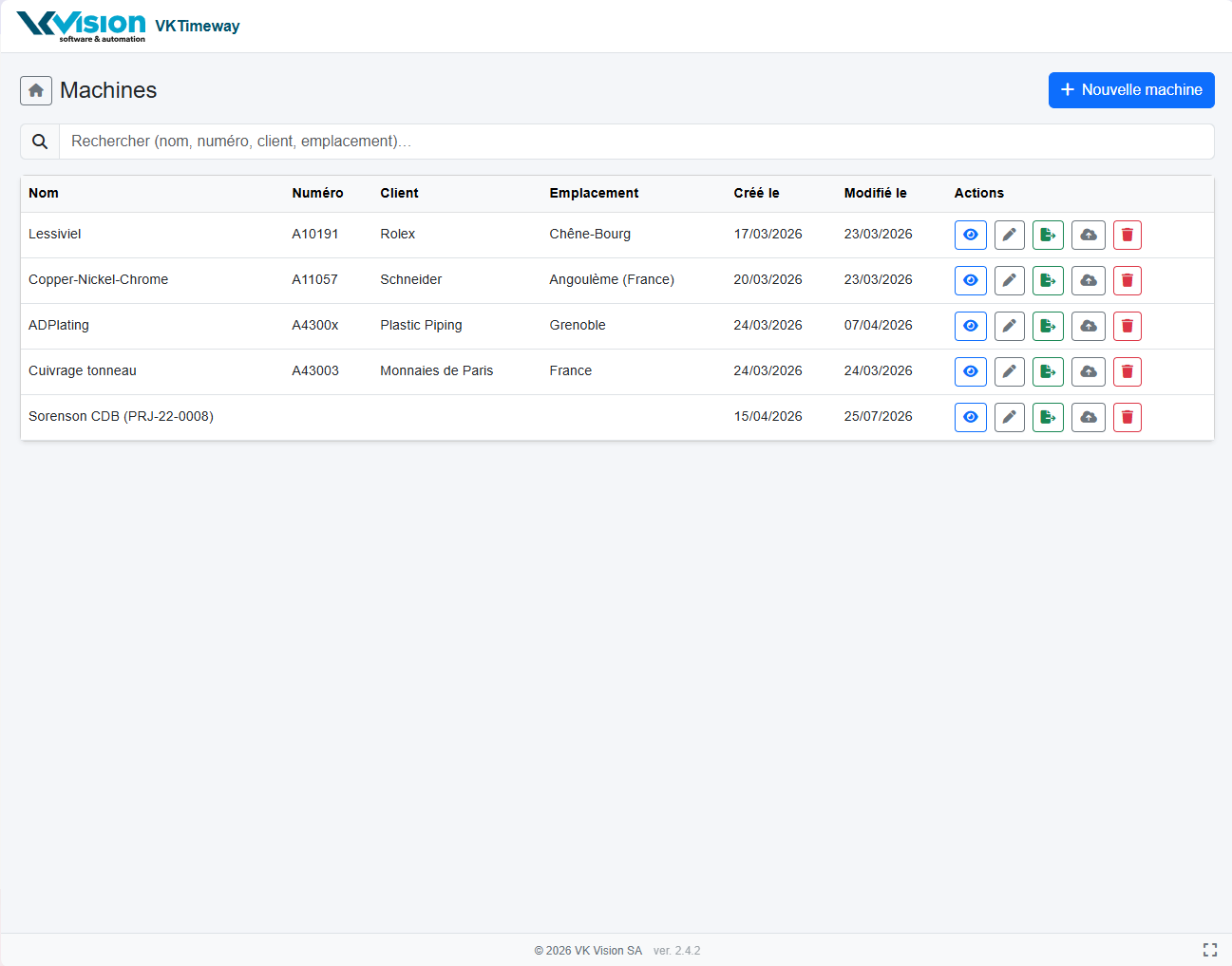
Task: Click the home icon beside Machines
Action: pyautogui.click(x=36, y=90)
